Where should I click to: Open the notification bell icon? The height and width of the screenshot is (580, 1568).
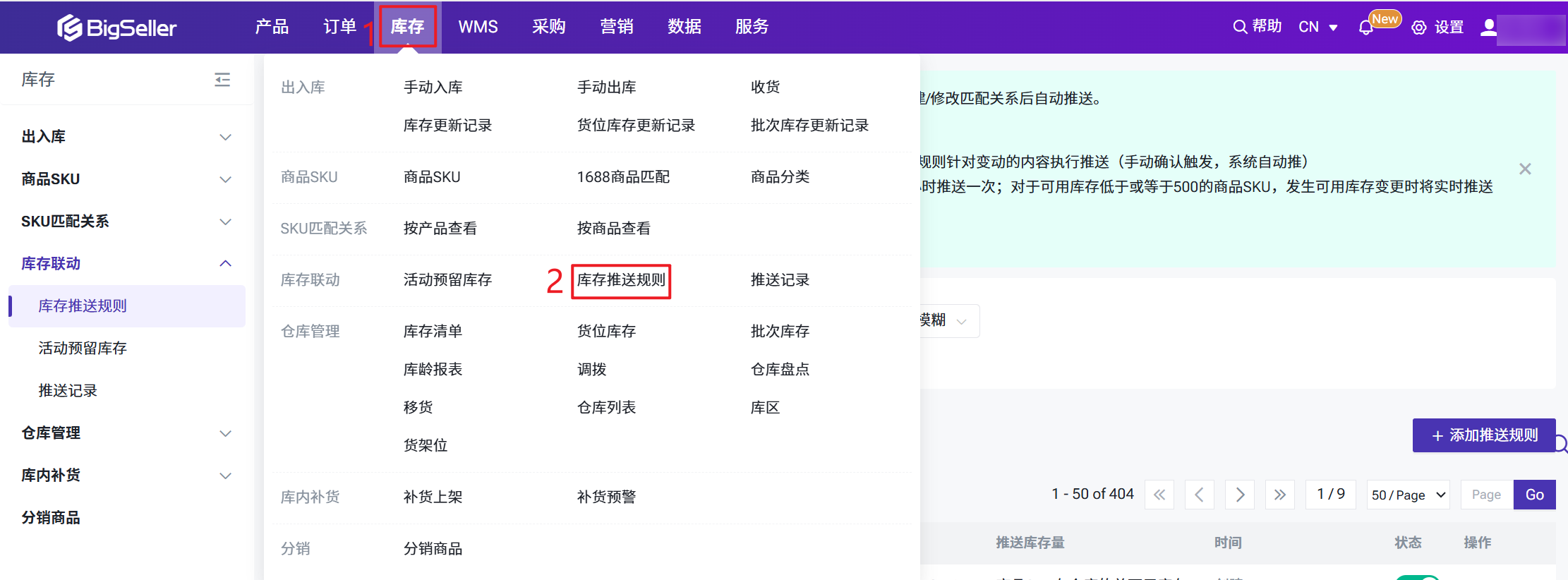click(x=1365, y=28)
